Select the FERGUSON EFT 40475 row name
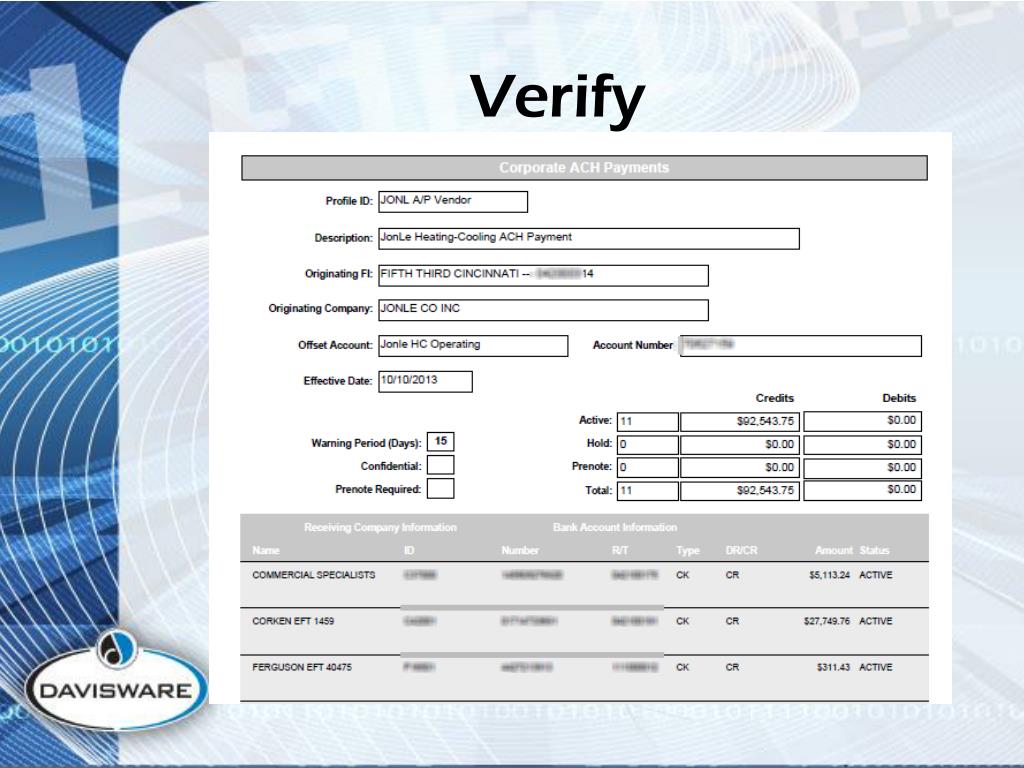The width and height of the screenshot is (1024, 768). point(302,667)
